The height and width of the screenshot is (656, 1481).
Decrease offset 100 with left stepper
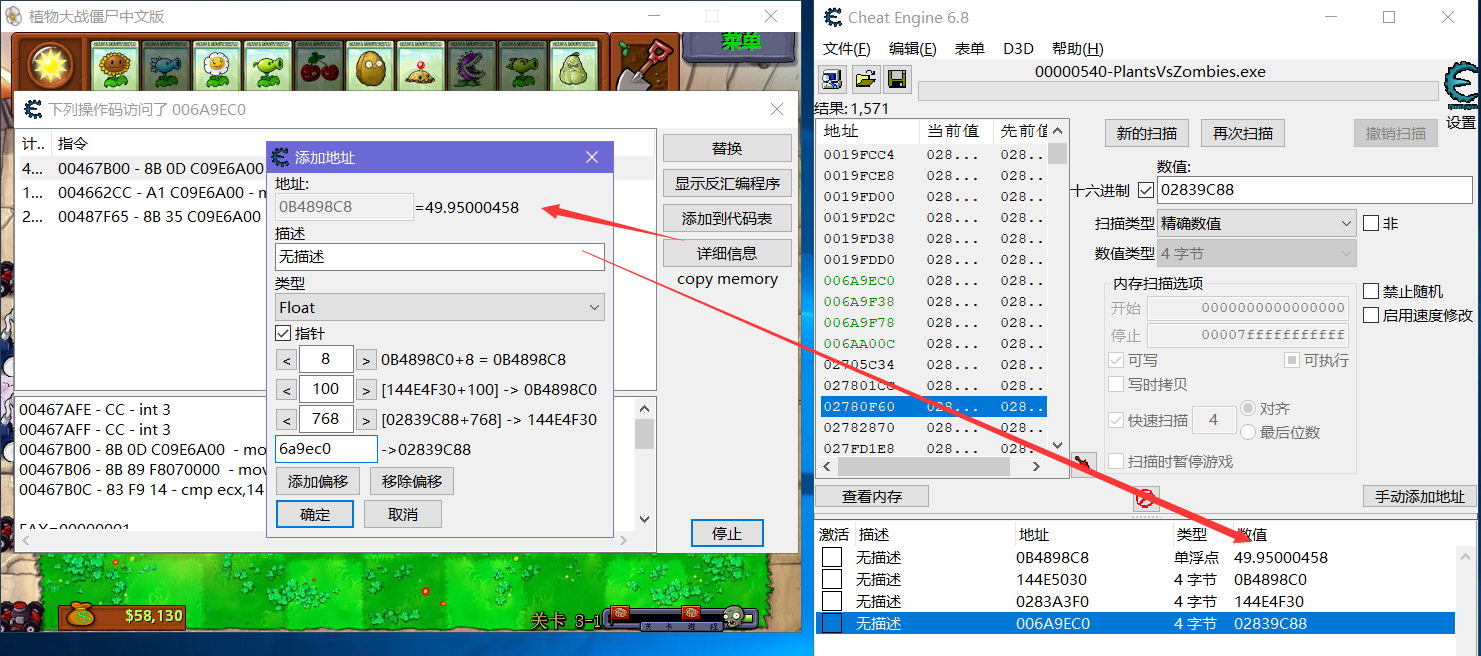point(286,390)
